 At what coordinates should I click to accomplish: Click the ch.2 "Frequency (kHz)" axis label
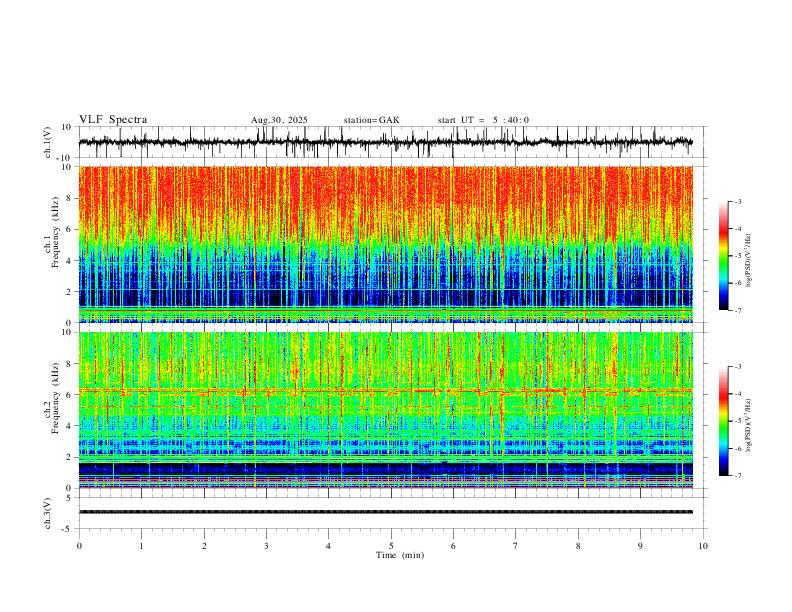[56, 398]
